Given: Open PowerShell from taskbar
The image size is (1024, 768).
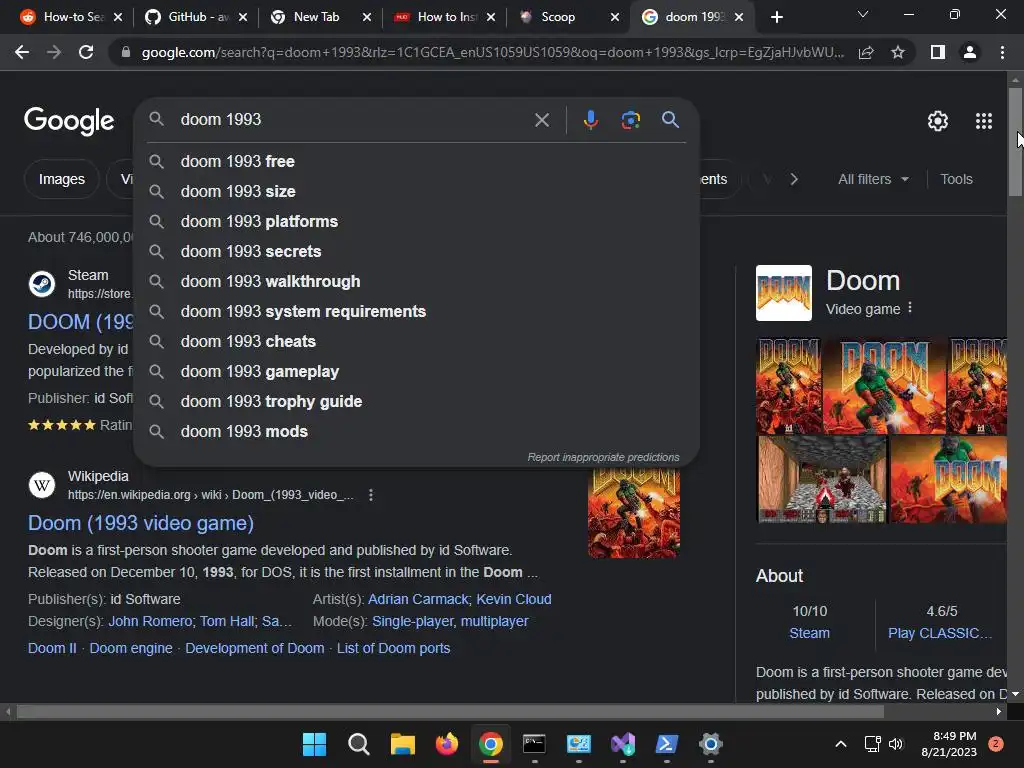Looking at the screenshot, I should [667, 744].
